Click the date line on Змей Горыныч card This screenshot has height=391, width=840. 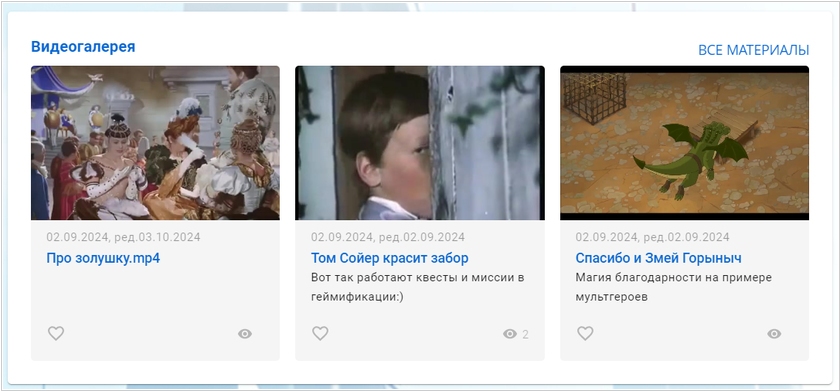[x=652, y=237]
